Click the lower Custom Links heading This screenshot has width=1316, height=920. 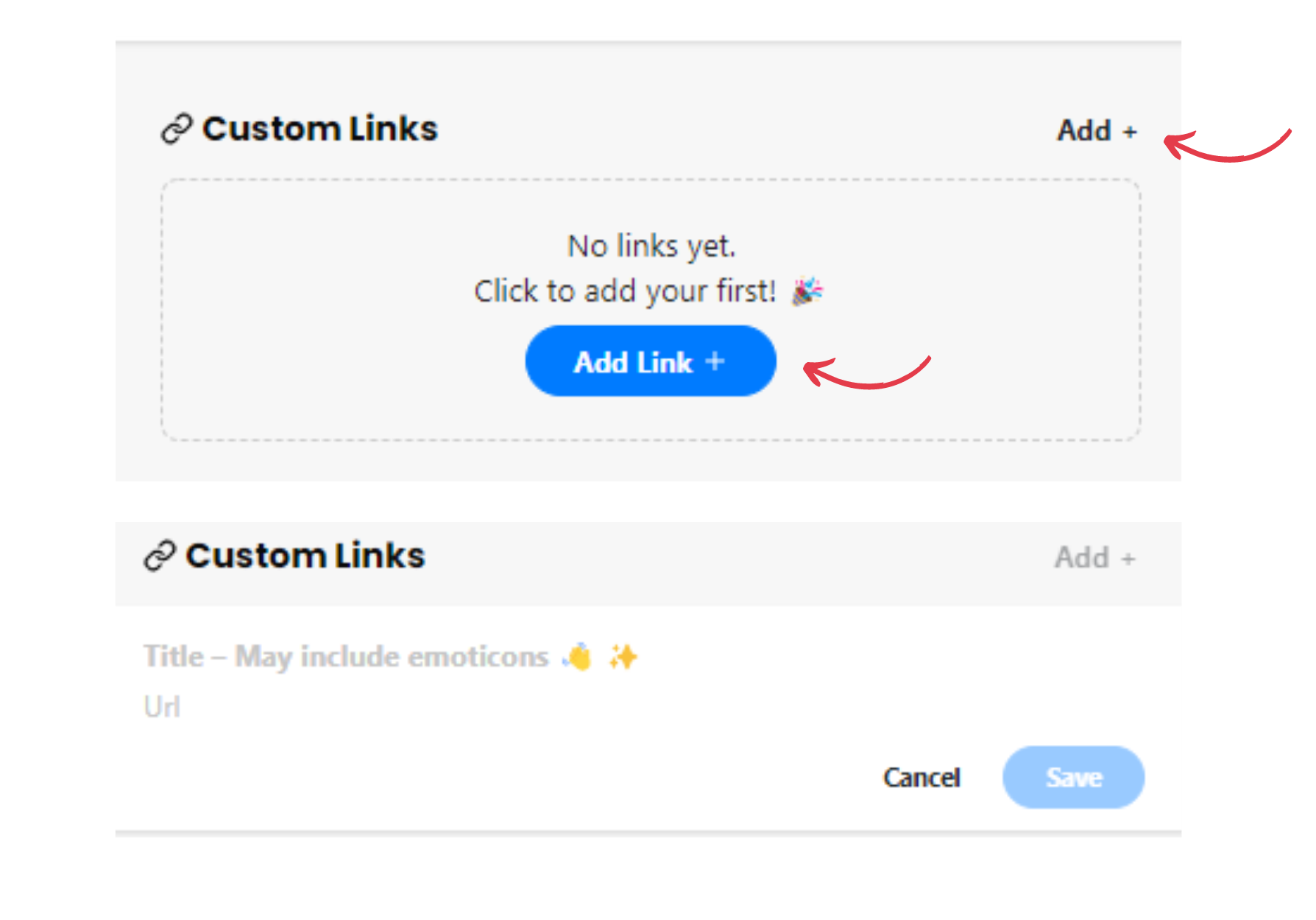click(305, 556)
